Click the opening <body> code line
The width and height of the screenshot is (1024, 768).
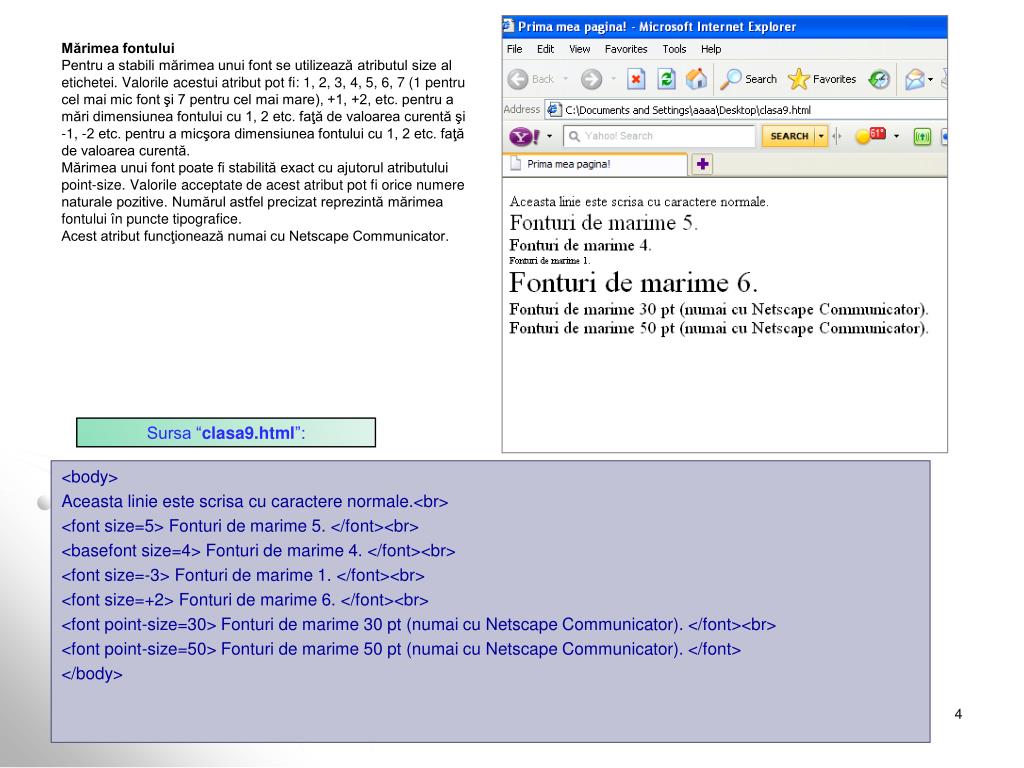[x=89, y=477]
